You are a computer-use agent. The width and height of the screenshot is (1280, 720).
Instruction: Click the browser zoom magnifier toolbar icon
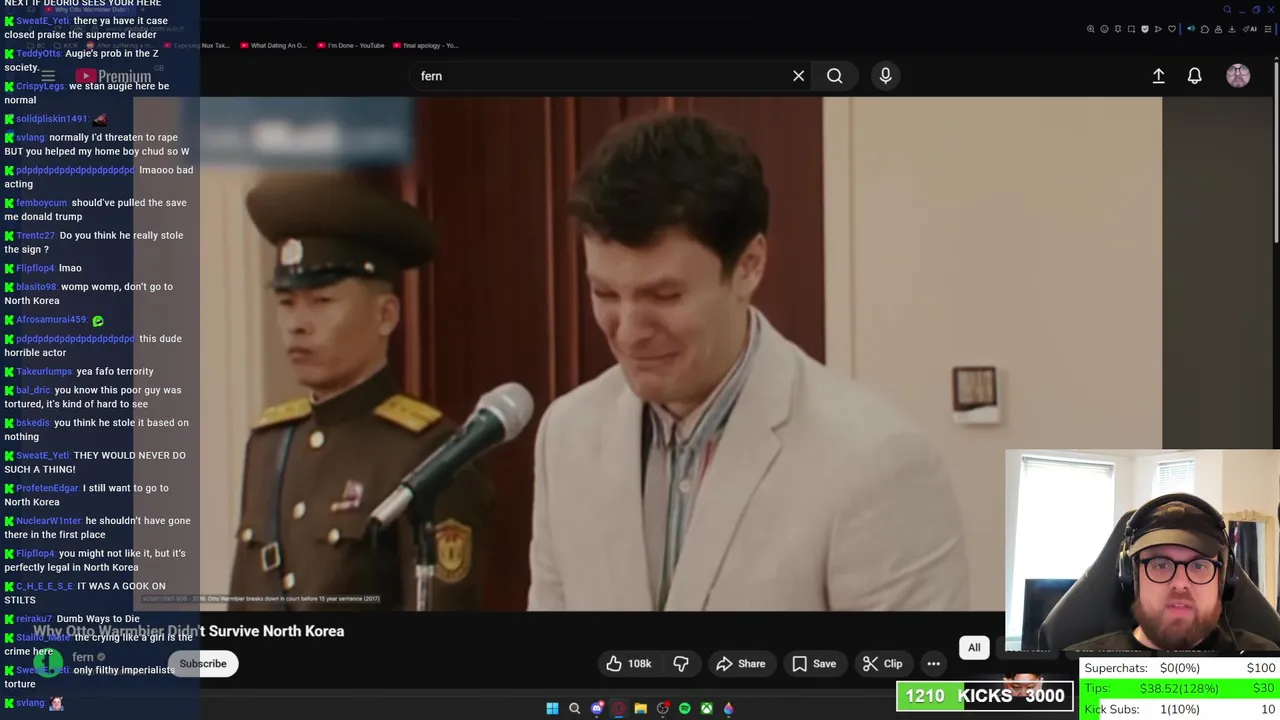click(1091, 29)
